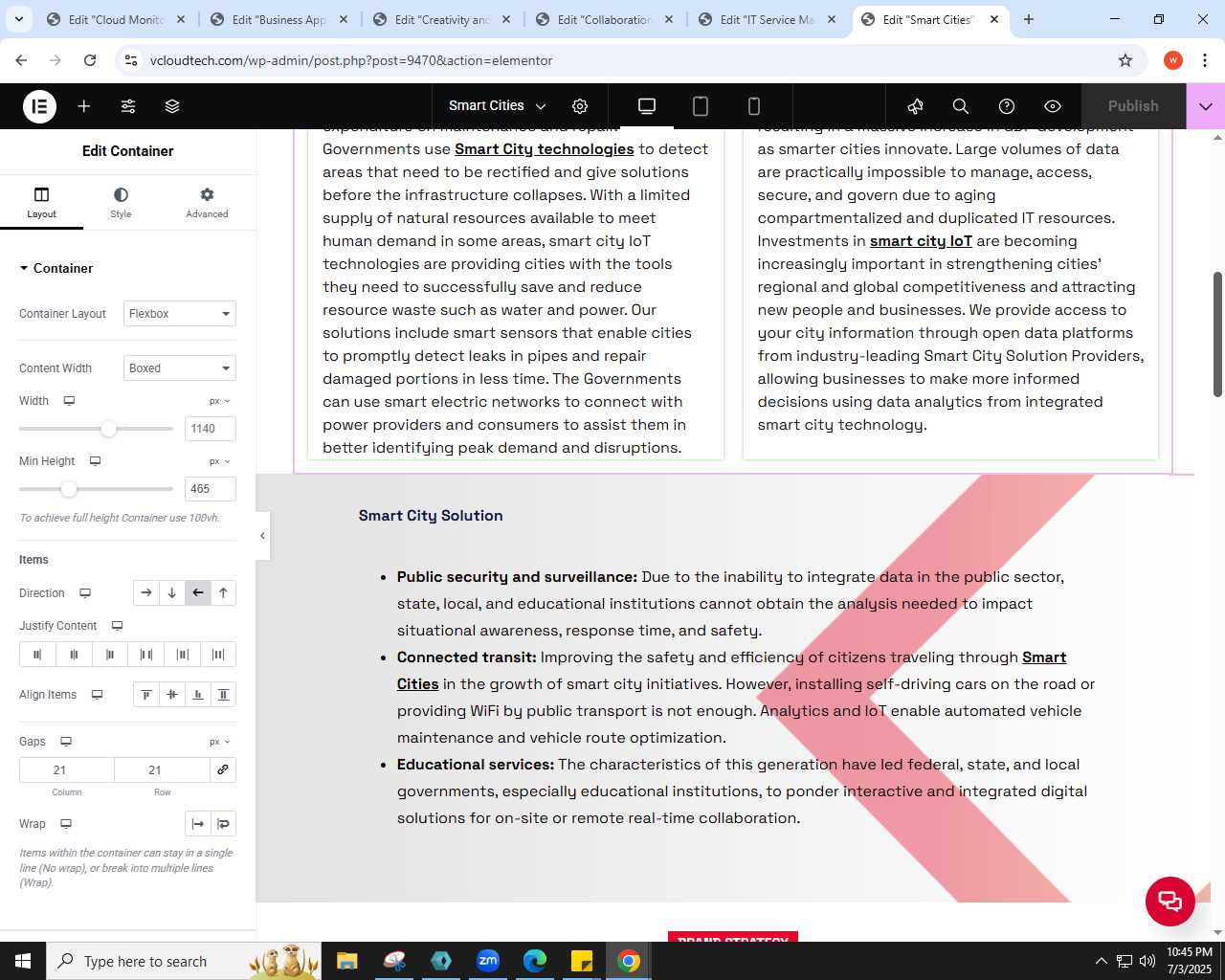The height and width of the screenshot is (980, 1225).
Task: Set direction to row reversed (left arrow)
Action: (197, 593)
